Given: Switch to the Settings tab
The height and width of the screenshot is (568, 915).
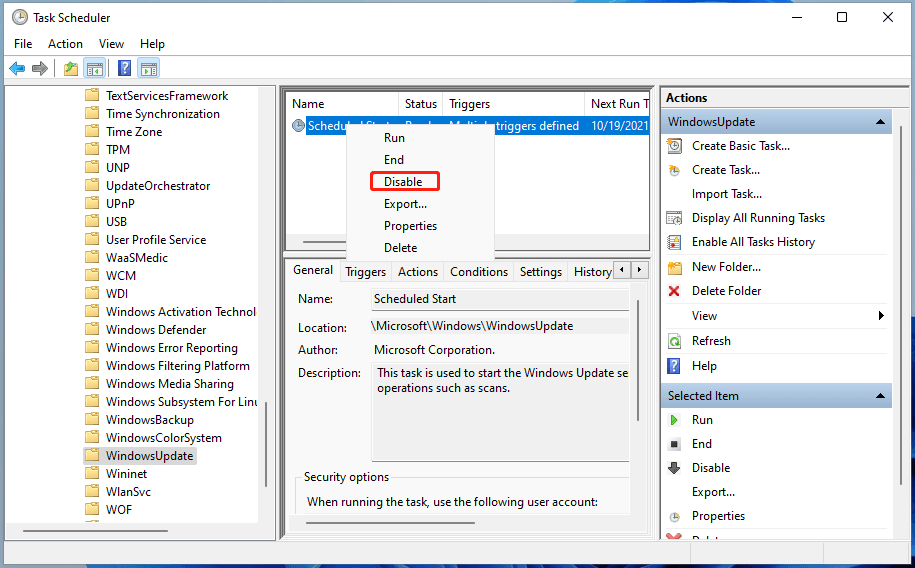Looking at the screenshot, I should [x=541, y=272].
